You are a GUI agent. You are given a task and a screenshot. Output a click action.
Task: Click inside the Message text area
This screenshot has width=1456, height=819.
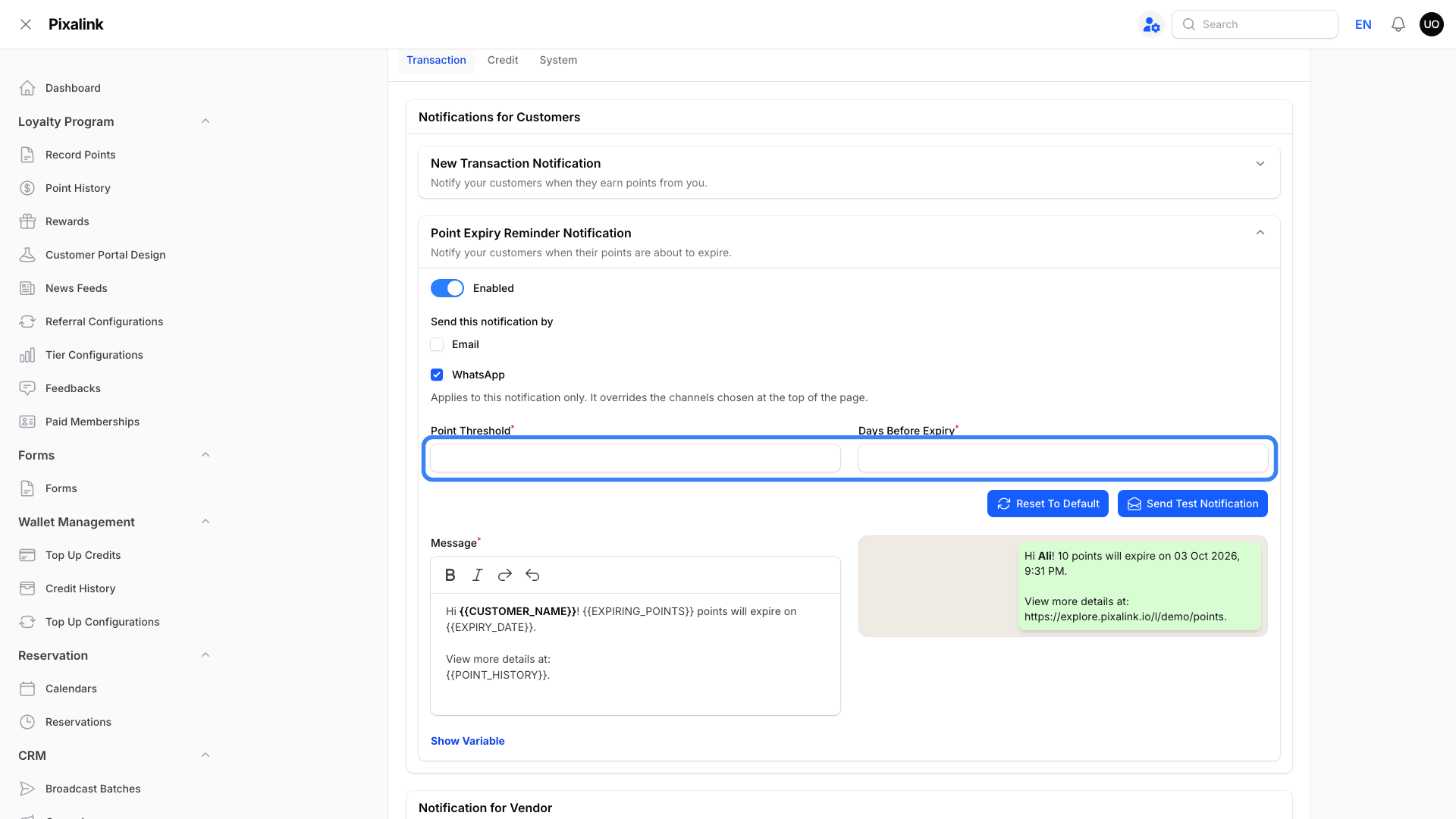(635, 654)
